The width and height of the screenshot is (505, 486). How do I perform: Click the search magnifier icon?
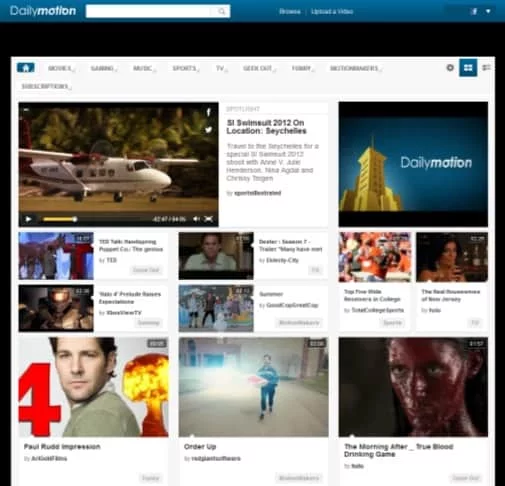[222, 11]
